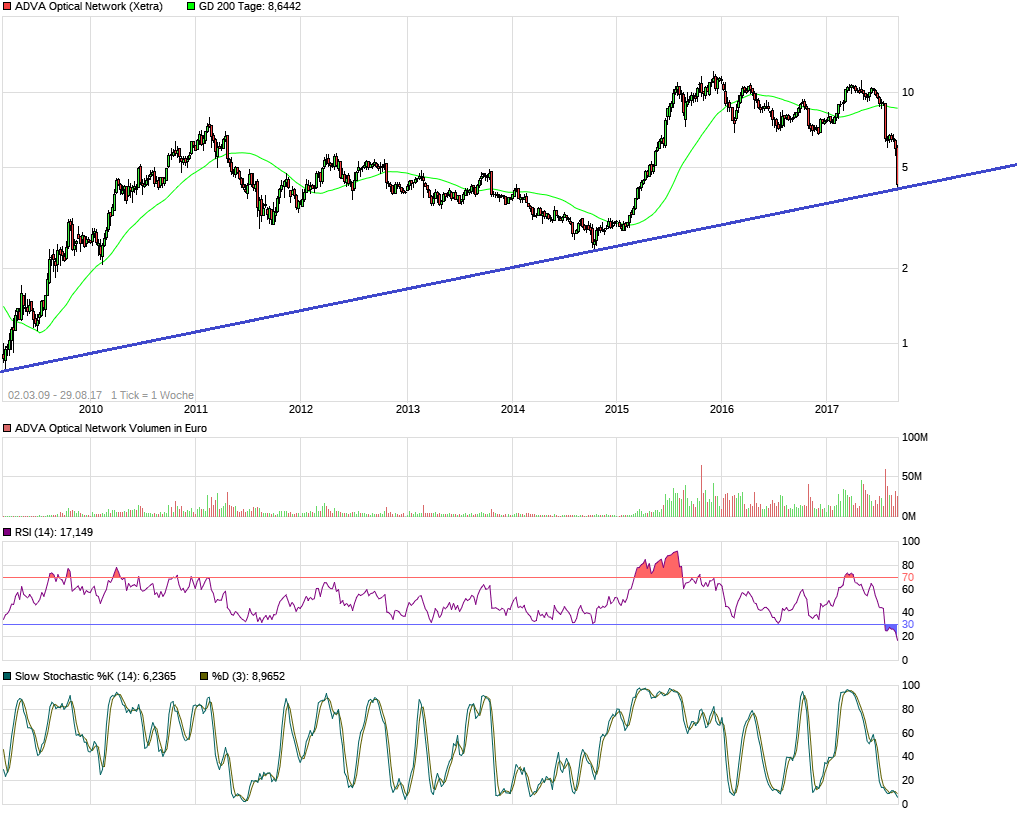Click the 2014 year label on time axis
The image size is (1017, 814).
(x=513, y=409)
